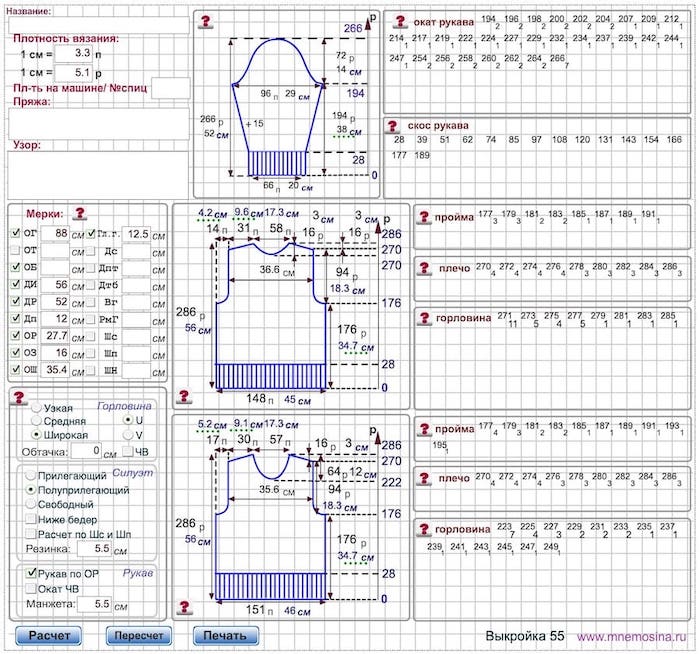Open help icon in front piece diagram
The width and height of the screenshot is (700, 654).
coord(184,607)
